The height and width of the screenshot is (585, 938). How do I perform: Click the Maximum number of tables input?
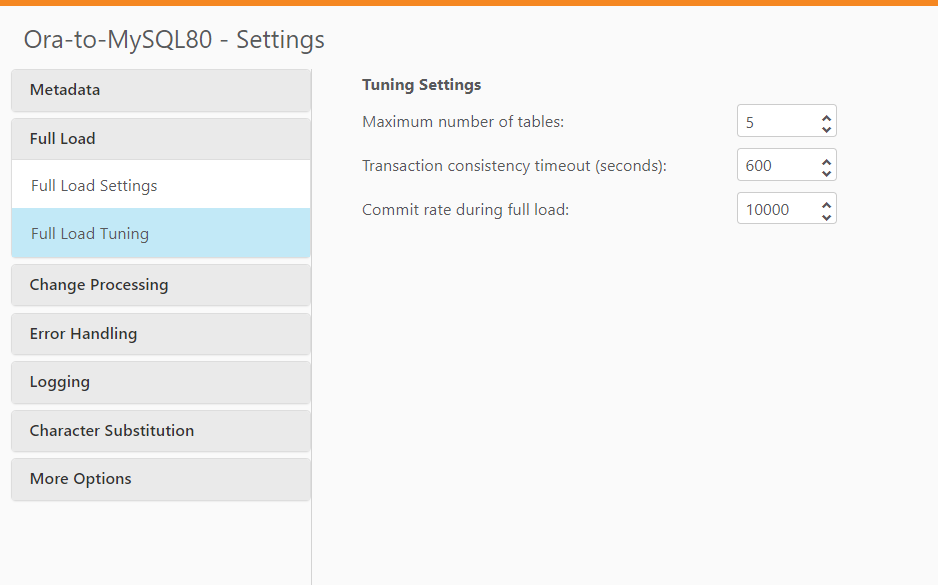coord(775,122)
